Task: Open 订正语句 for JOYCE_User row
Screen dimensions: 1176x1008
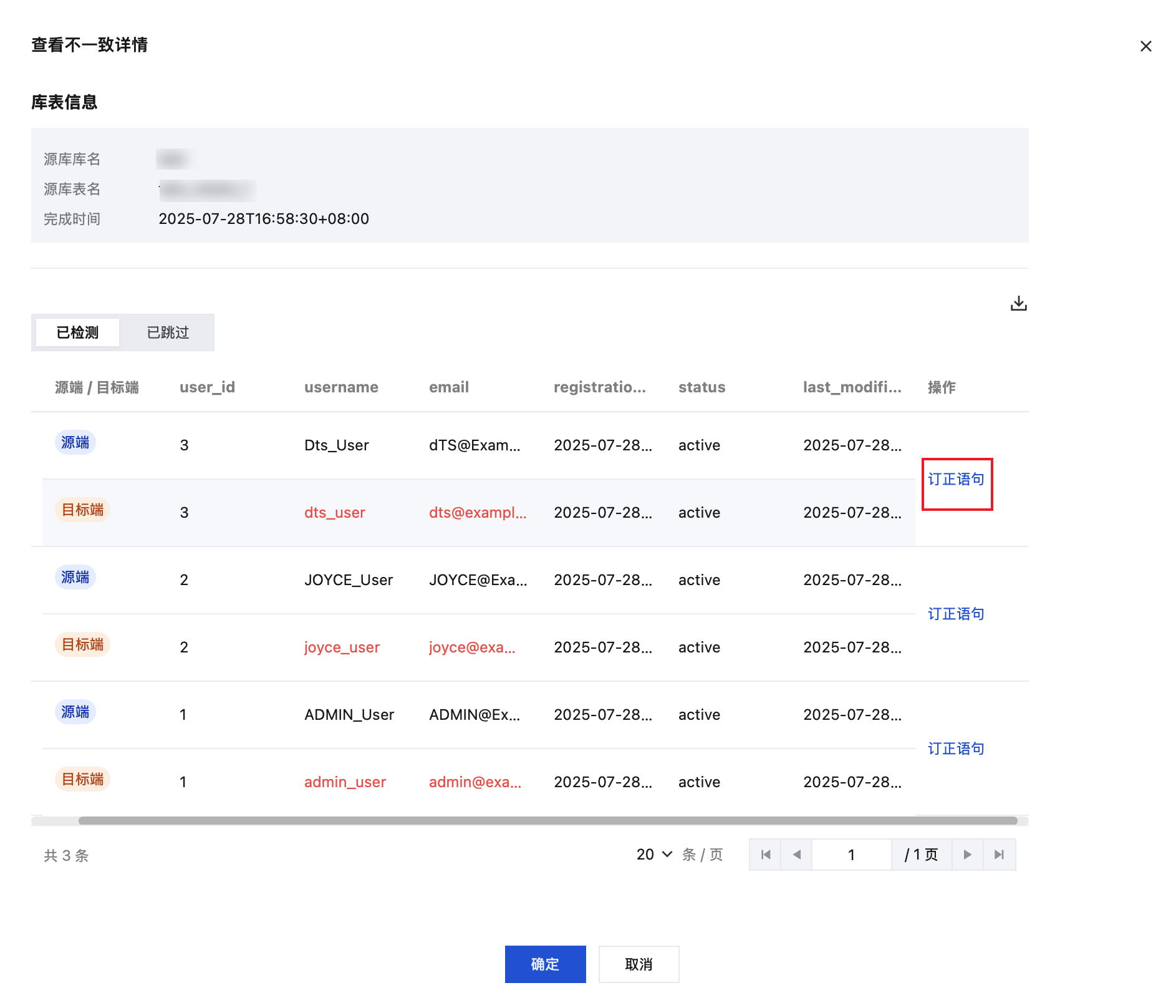Action: [x=956, y=614]
